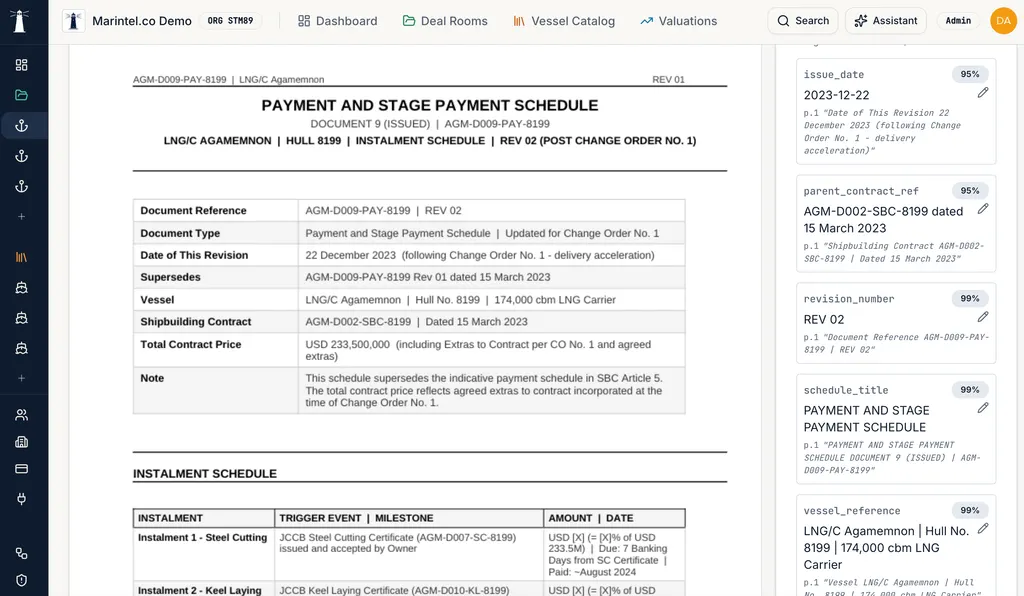The height and width of the screenshot is (596, 1024).
Task: Click the 'Instalment 2 - Keel Laying' cell
Action: pos(200,590)
